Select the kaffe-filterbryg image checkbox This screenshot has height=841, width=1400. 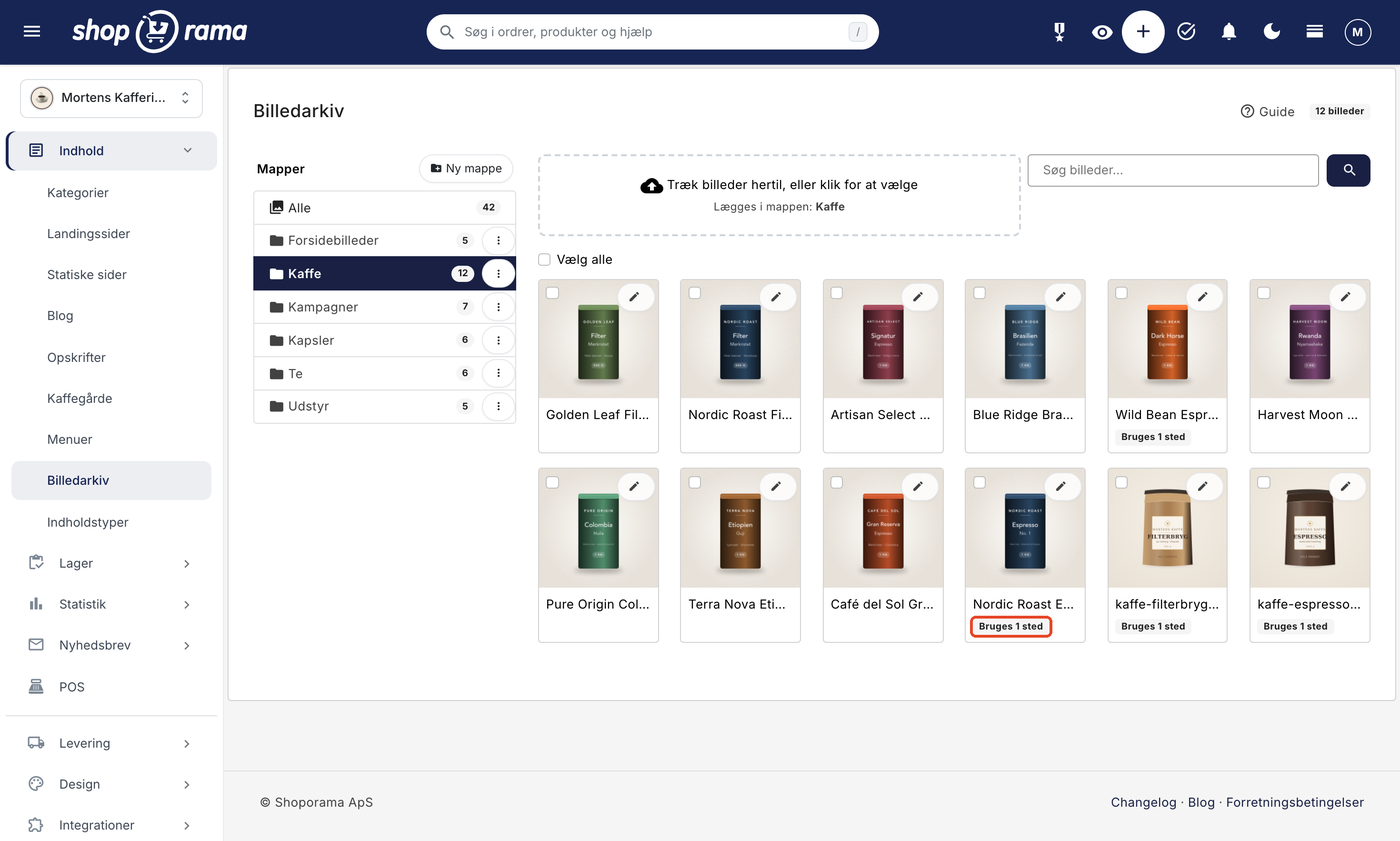click(x=1122, y=482)
